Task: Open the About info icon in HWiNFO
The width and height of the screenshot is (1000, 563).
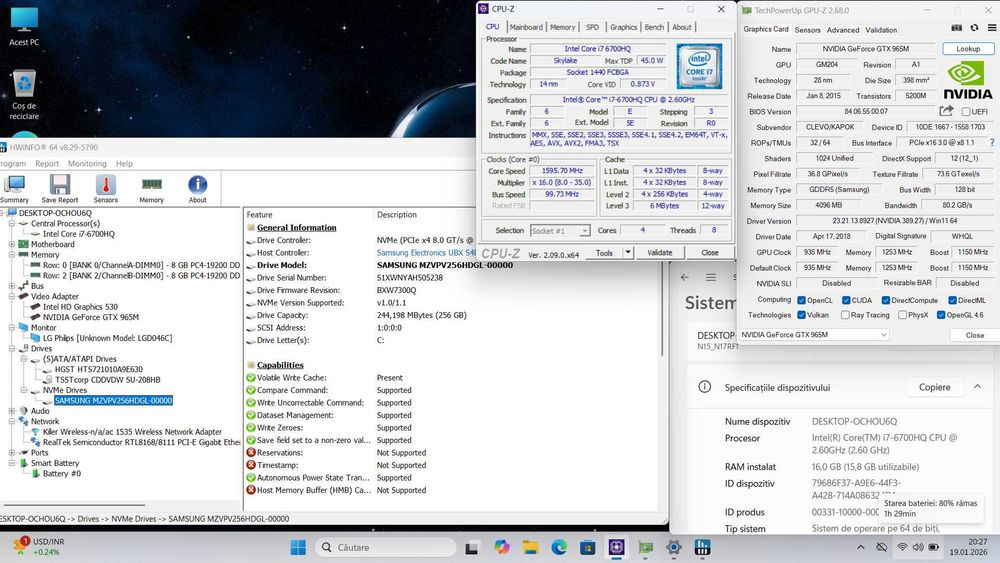Action: pyautogui.click(x=198, y=189)
